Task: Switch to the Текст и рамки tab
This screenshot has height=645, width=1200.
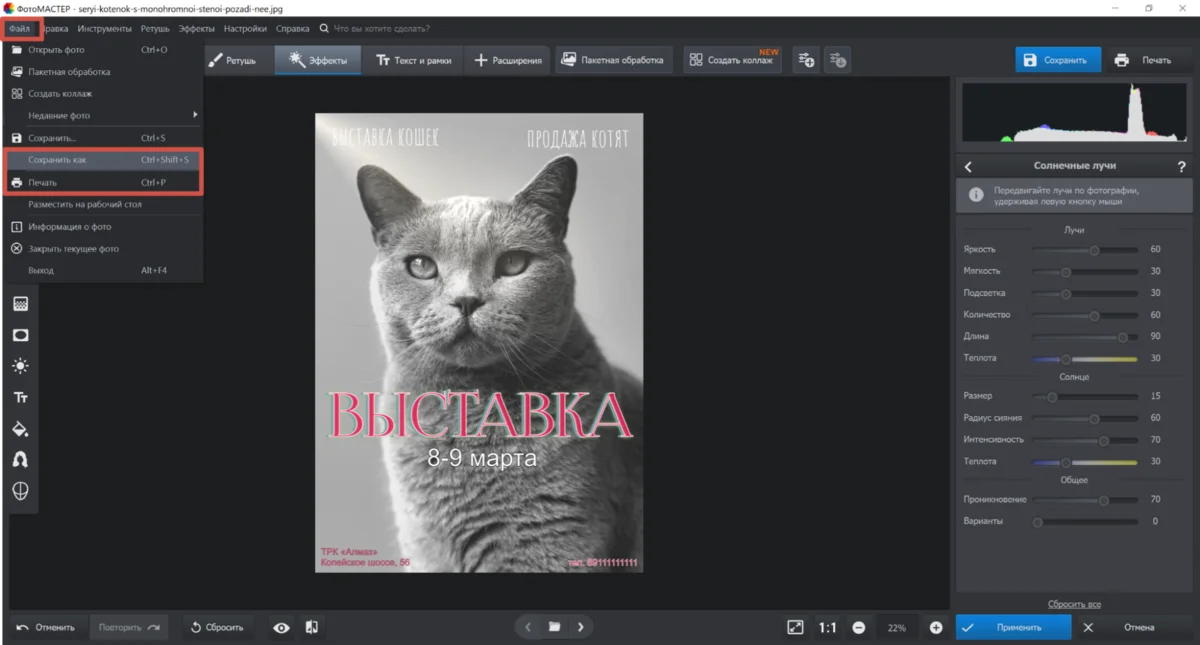Action: point(413,60)
